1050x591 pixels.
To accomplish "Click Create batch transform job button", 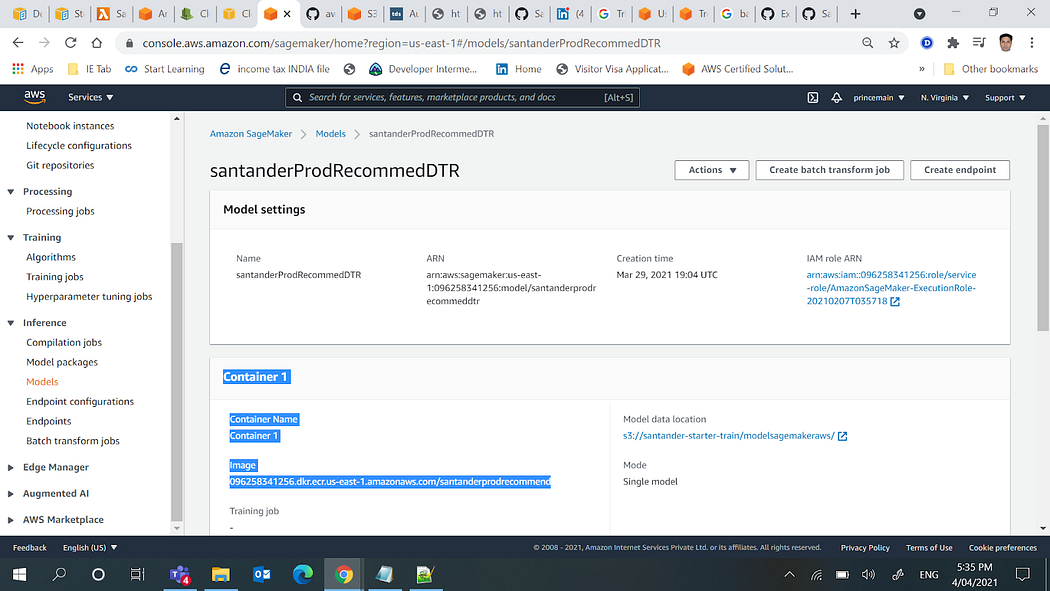I will 830,170.
